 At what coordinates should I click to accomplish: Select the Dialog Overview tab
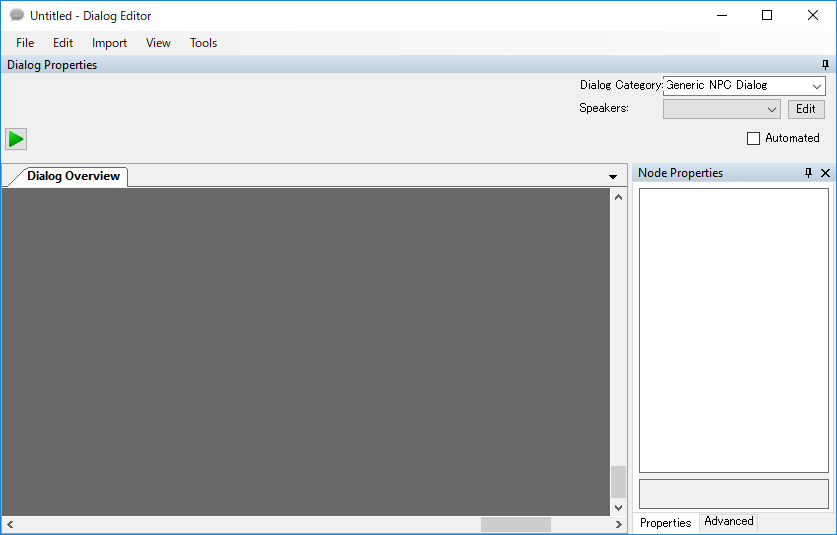pyautogui.click(x=73, y=176)
